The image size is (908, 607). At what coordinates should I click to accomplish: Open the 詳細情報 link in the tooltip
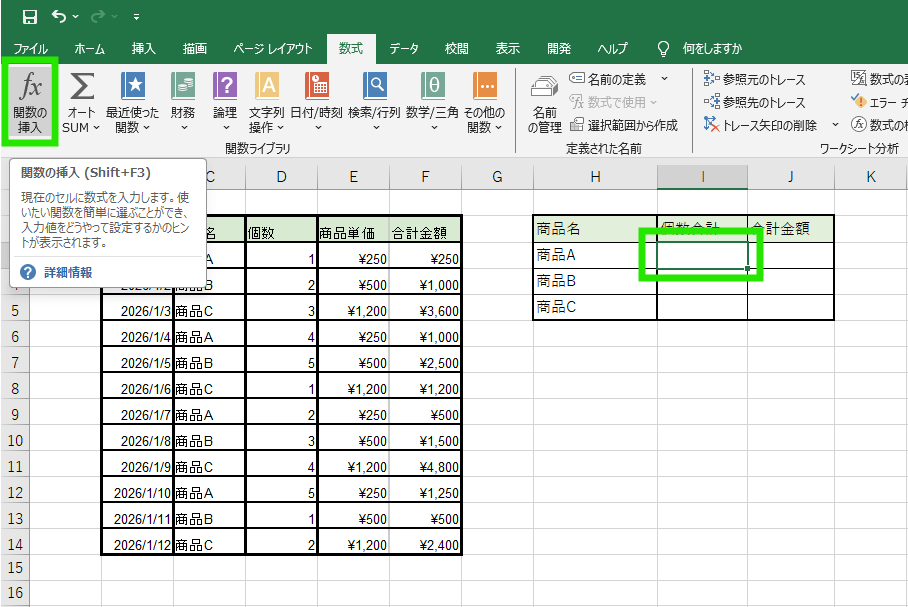tap(68, 272)
